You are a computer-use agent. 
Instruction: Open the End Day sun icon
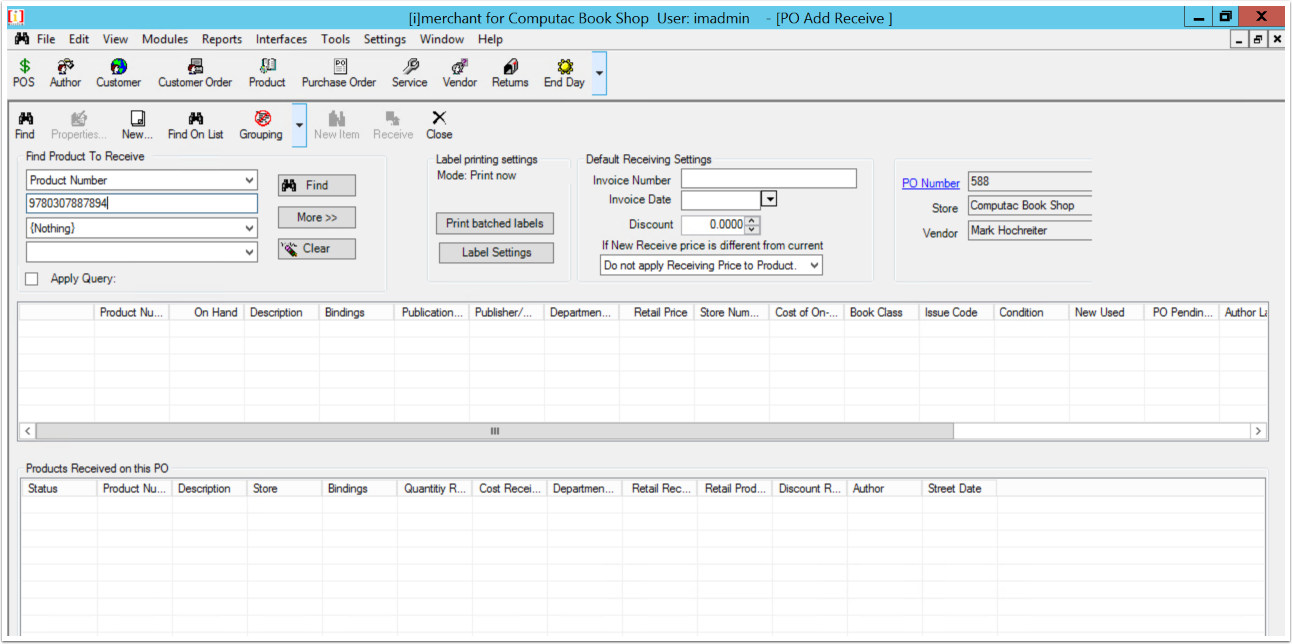[x=564, y=73]
